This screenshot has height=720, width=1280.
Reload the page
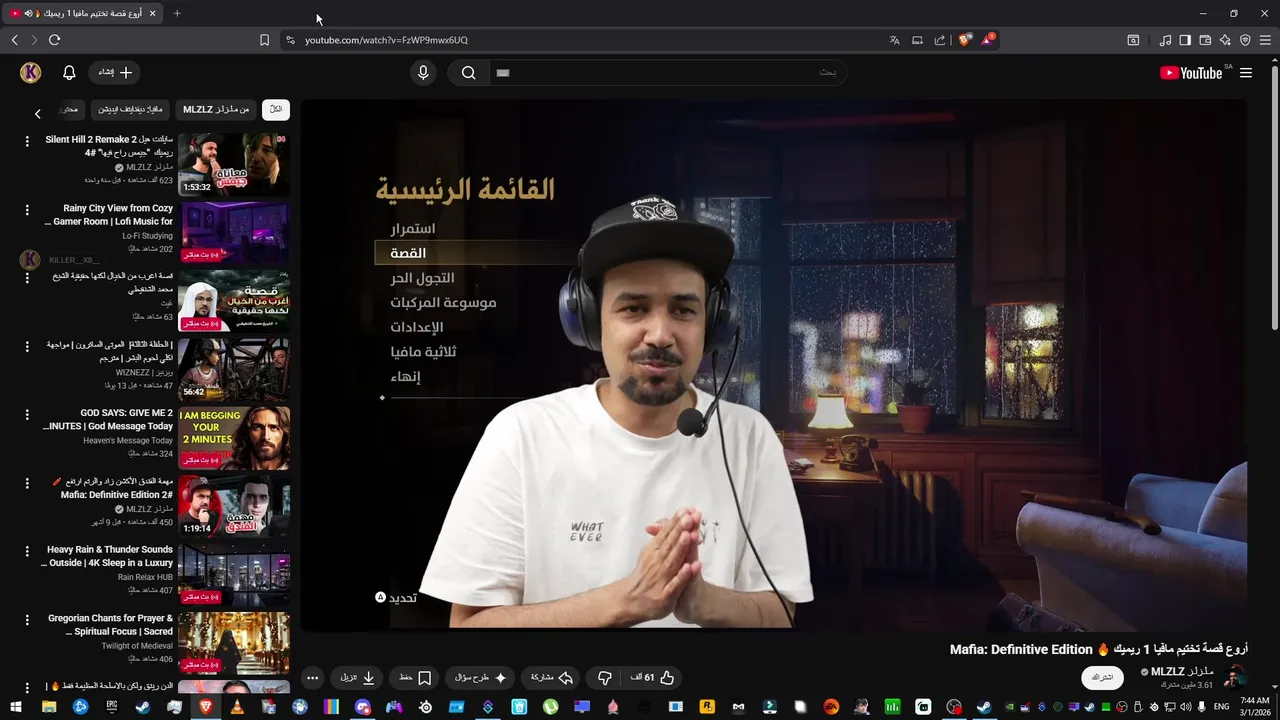click(x=54, y=40)
